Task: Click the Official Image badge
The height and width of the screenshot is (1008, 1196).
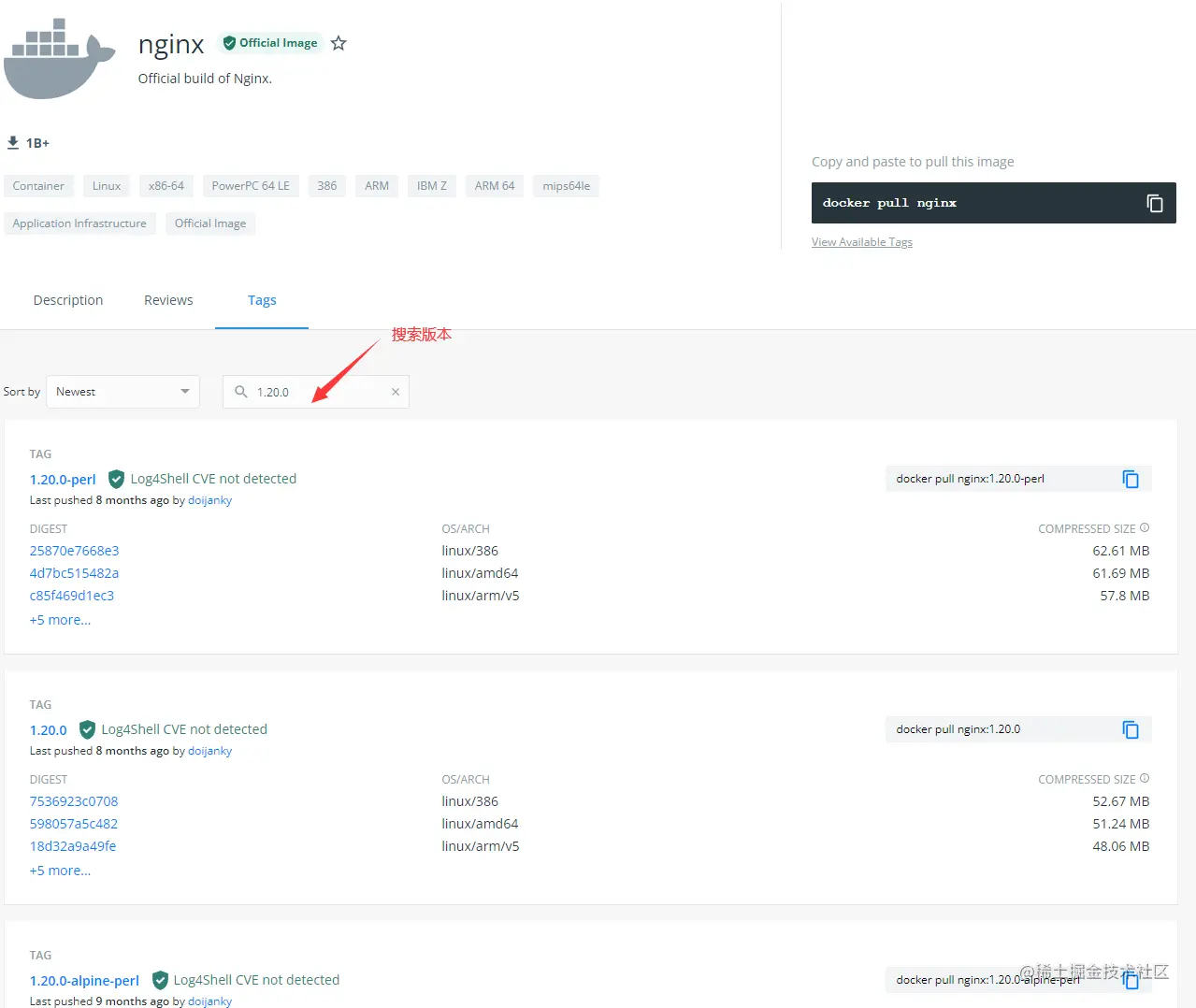Action: click(x=270, y=43)
